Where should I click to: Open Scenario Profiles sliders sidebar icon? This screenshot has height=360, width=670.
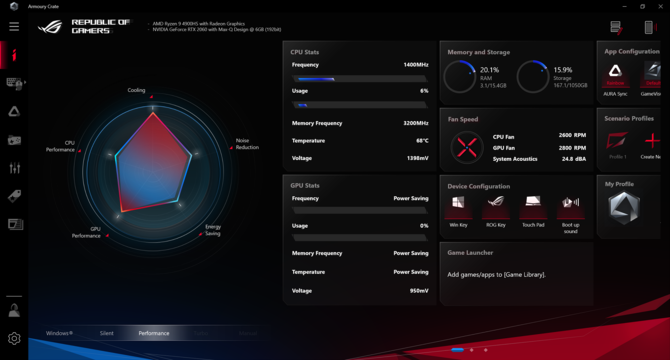(x=15, y=168)
